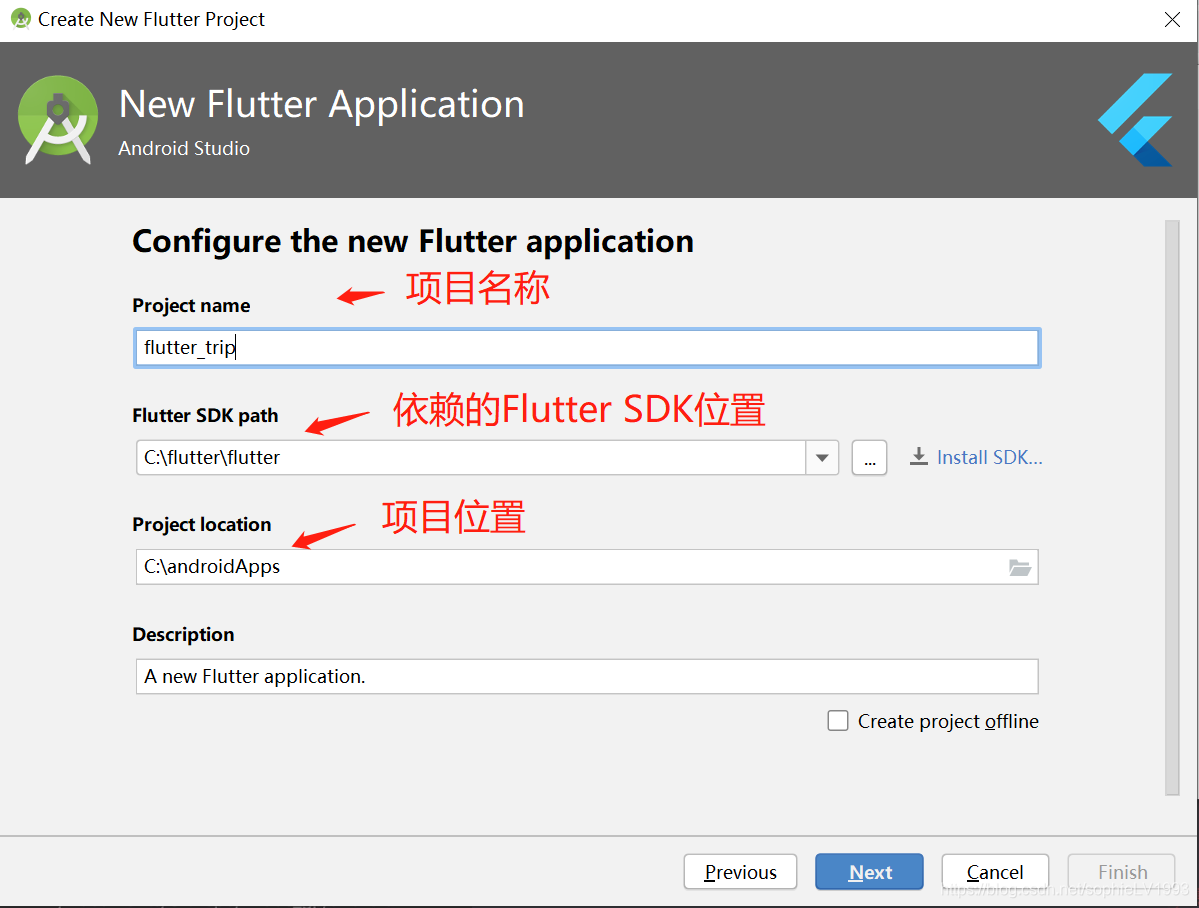1199x908 pixels.
Task: Click the Flutter SDK path text field
Action: 471,457
